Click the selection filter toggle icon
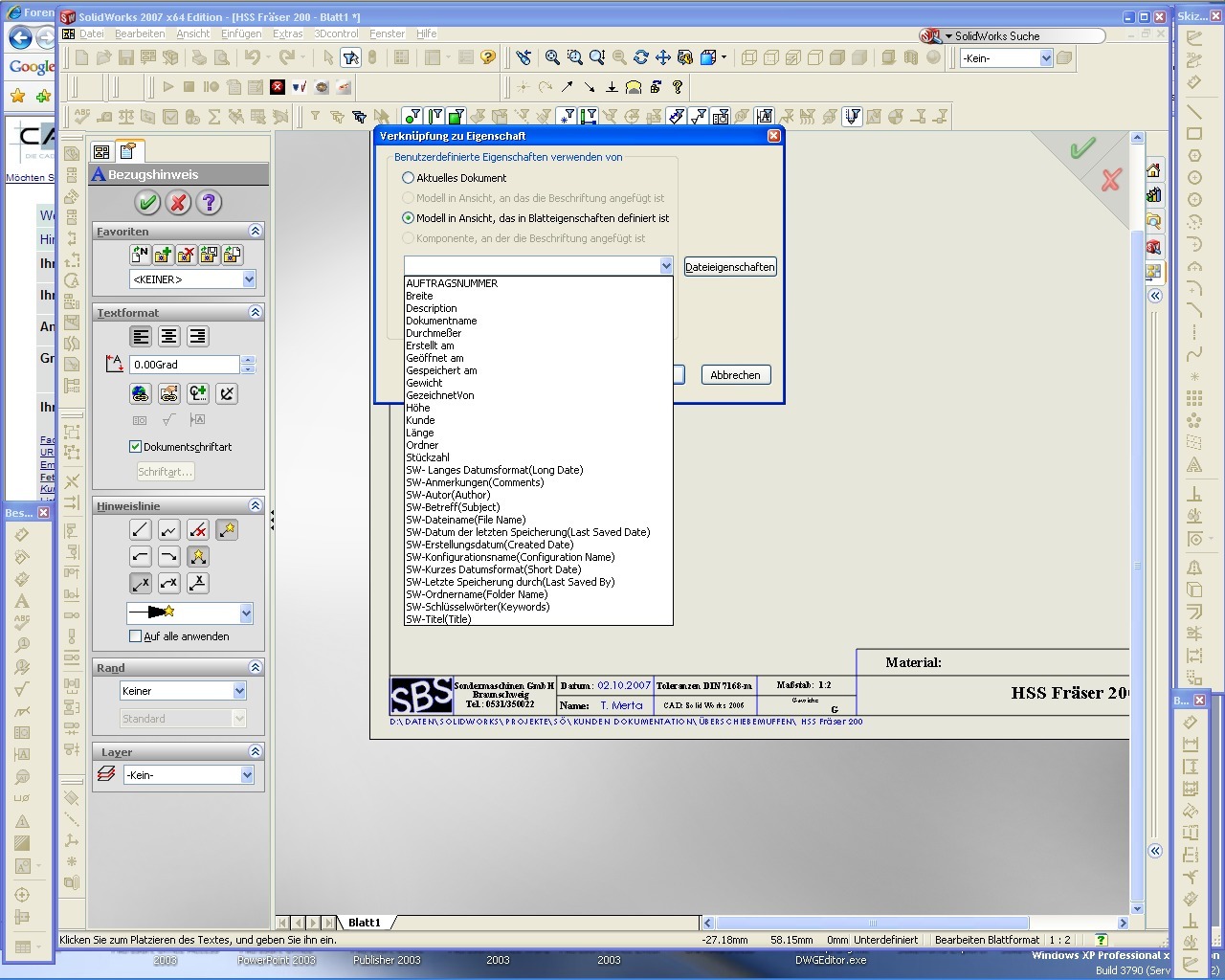Image resolution: width=1225 pixels, height=980 pixels. point(350,57)
